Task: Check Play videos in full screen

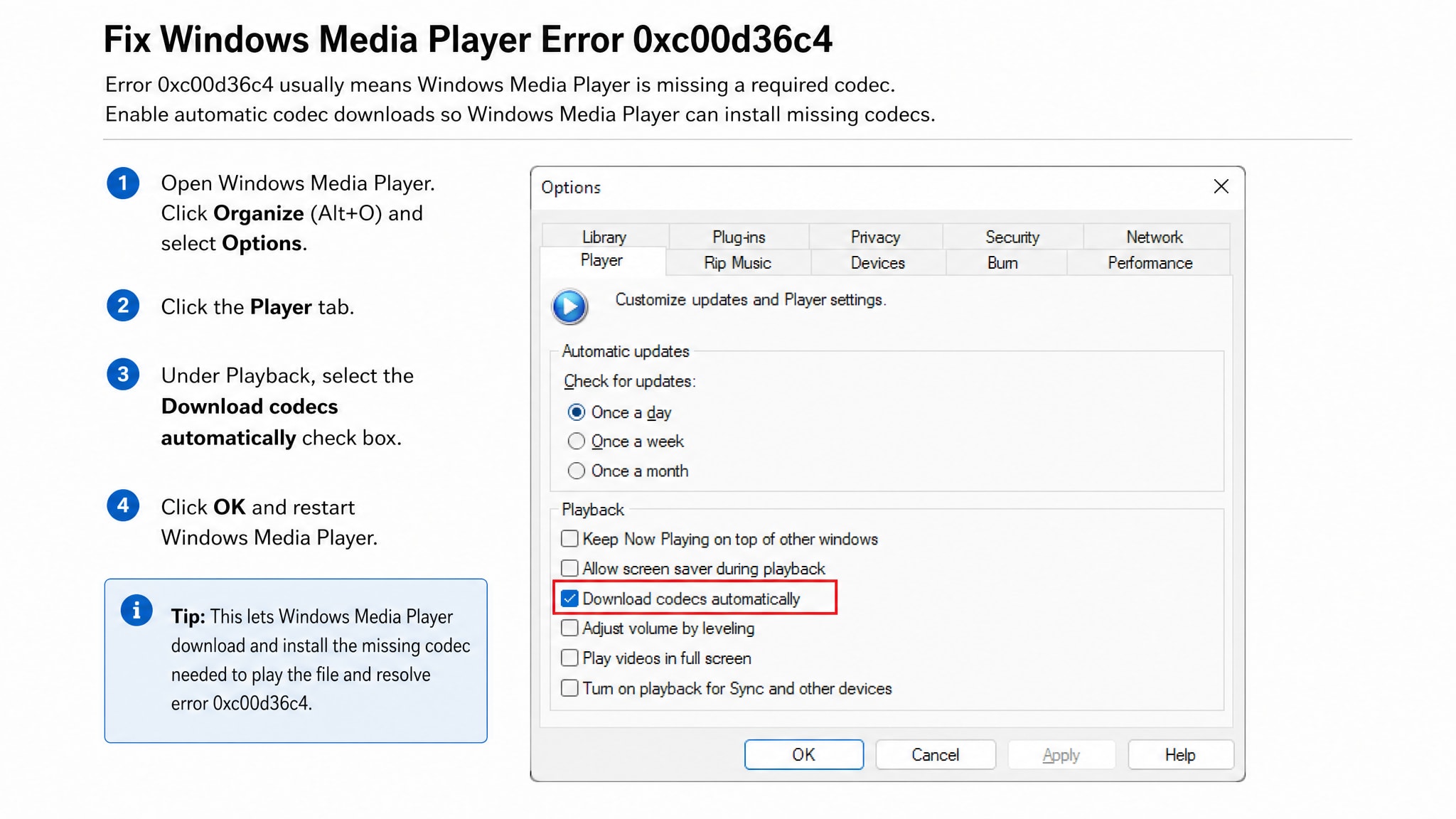Action: (569, 658)
